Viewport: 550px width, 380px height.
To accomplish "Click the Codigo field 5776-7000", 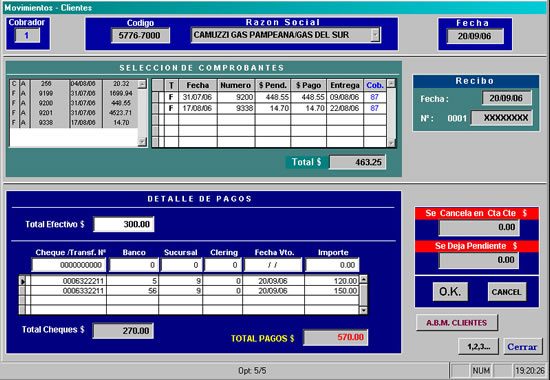I will (140, 35).
